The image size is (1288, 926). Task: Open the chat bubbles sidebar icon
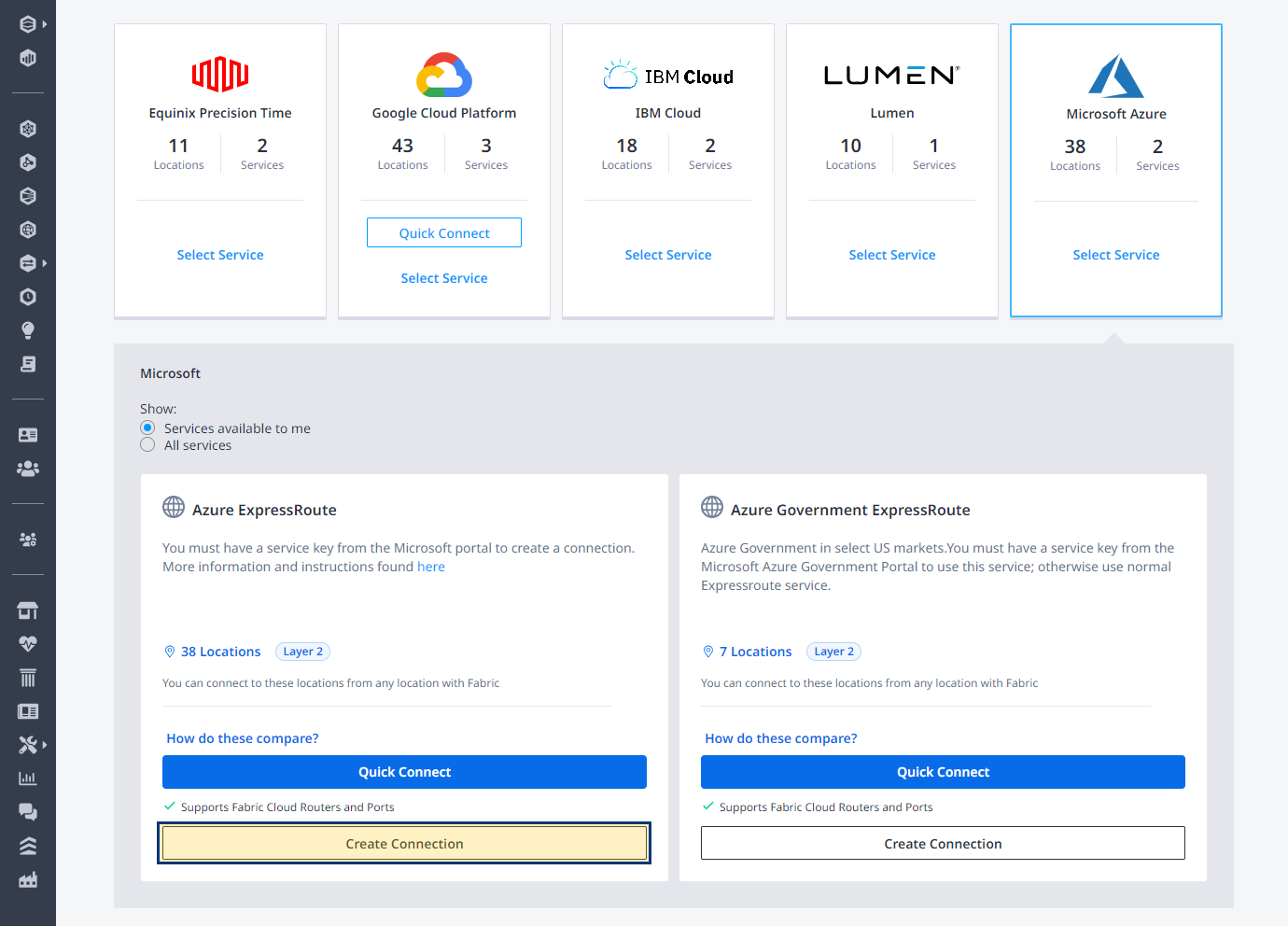coord(28,812)
